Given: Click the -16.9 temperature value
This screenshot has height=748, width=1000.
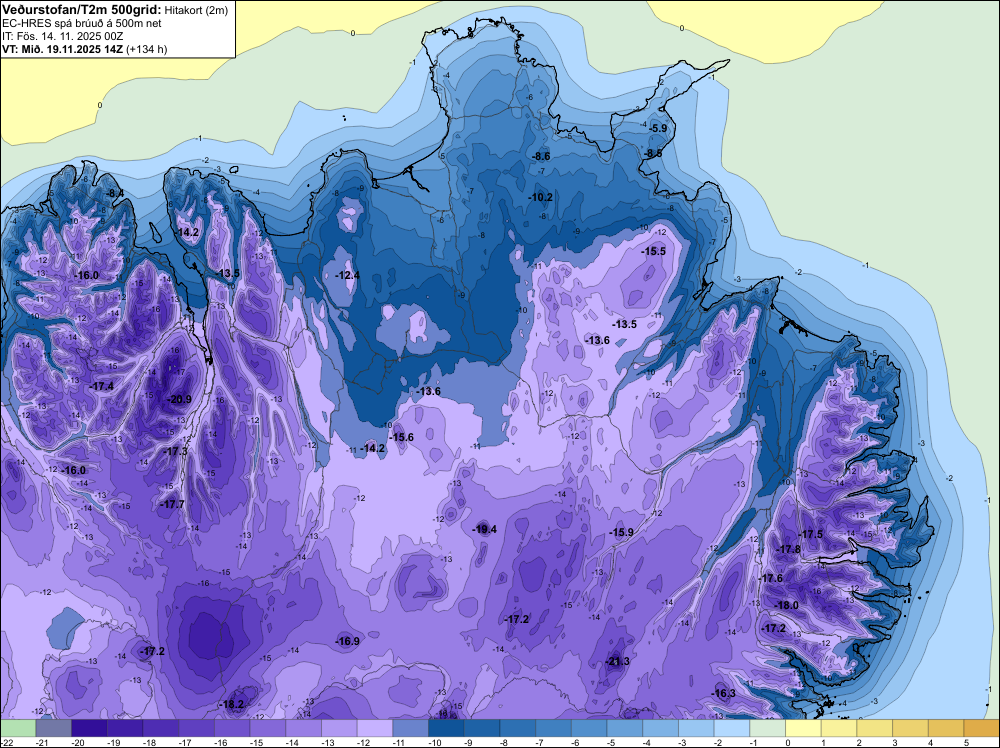Looking at the screenshot, I should tap(348, 642).
